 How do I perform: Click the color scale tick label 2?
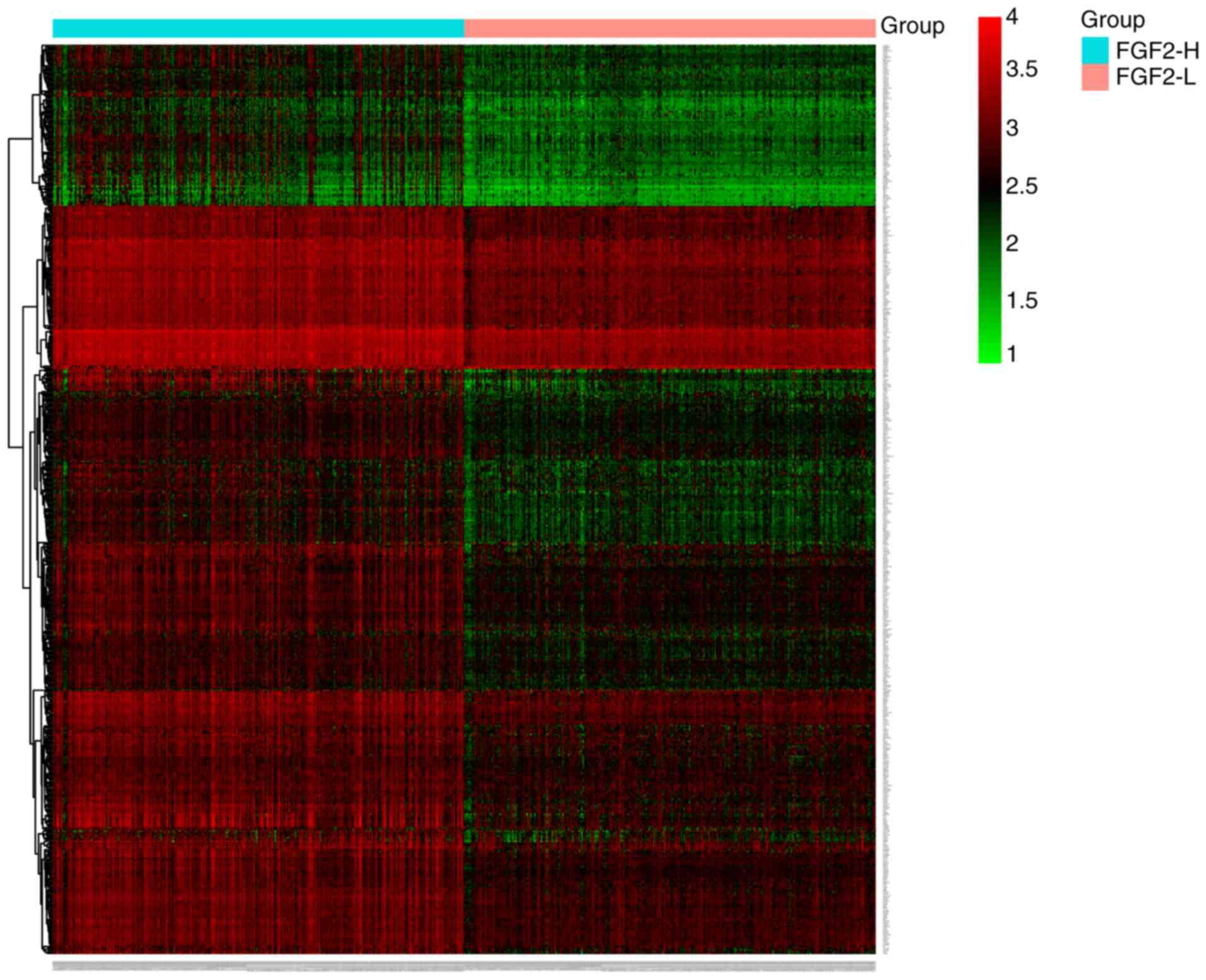tap(1012, 243)
